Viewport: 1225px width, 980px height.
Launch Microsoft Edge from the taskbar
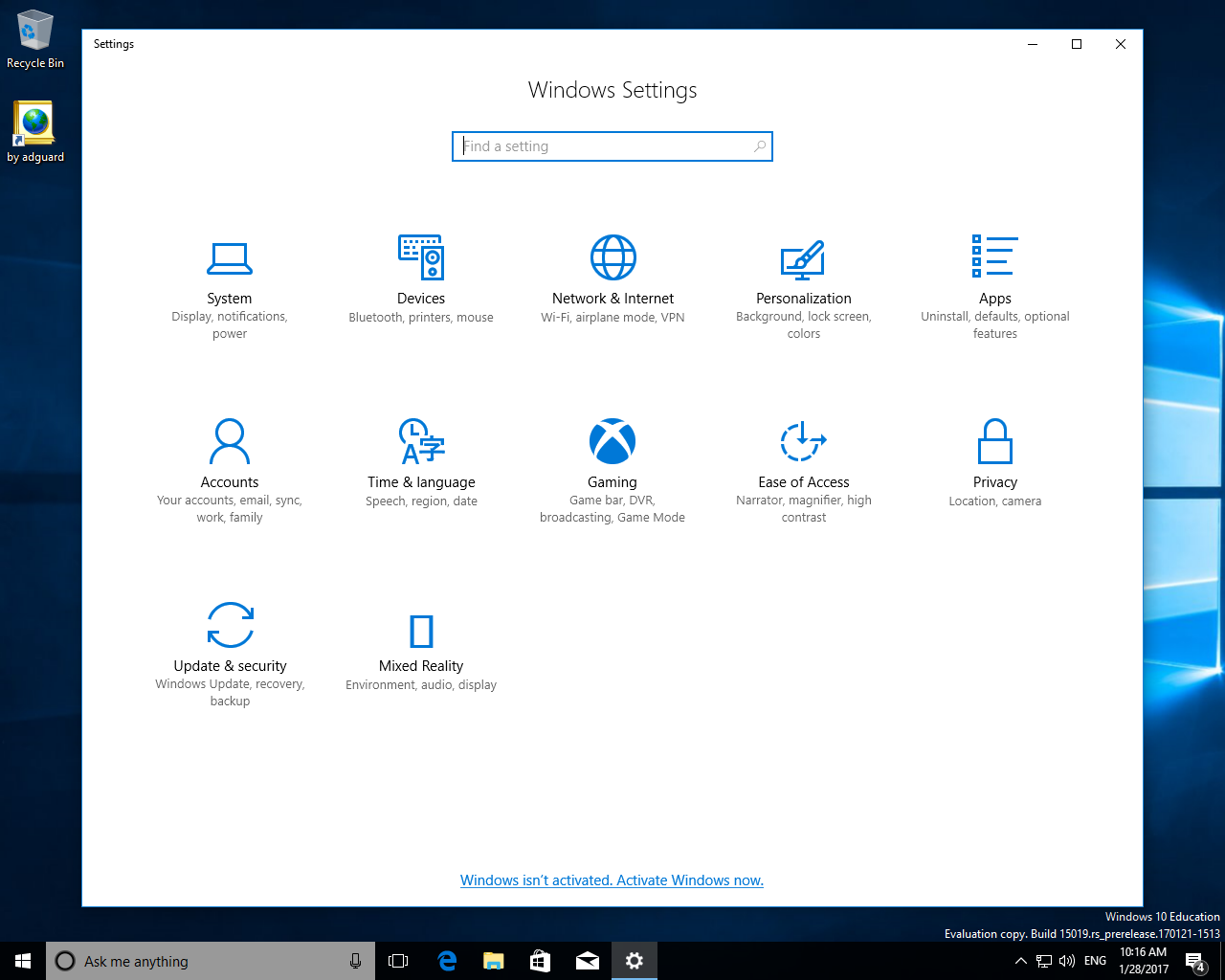pos(447,961)
